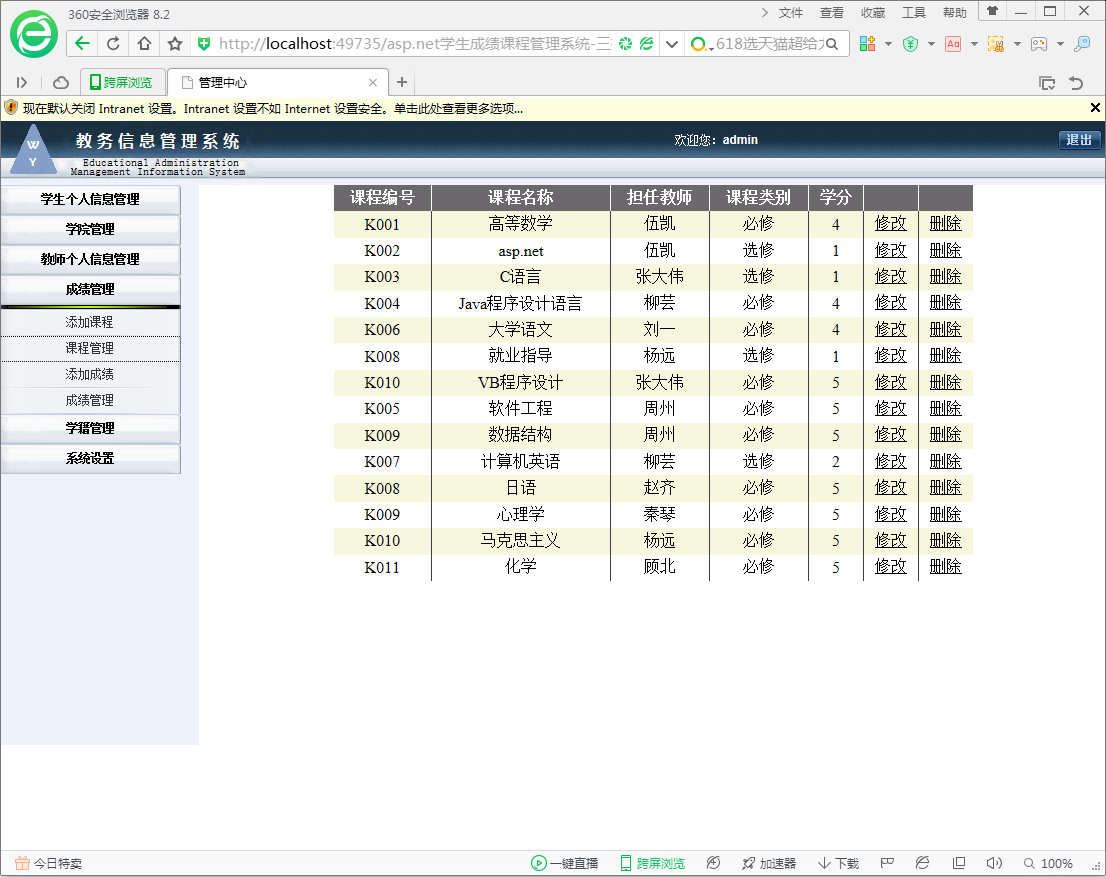This screenshot has width=1106, height=877.
Task: Click the 100% zoom control
Action: (1048, 863)
